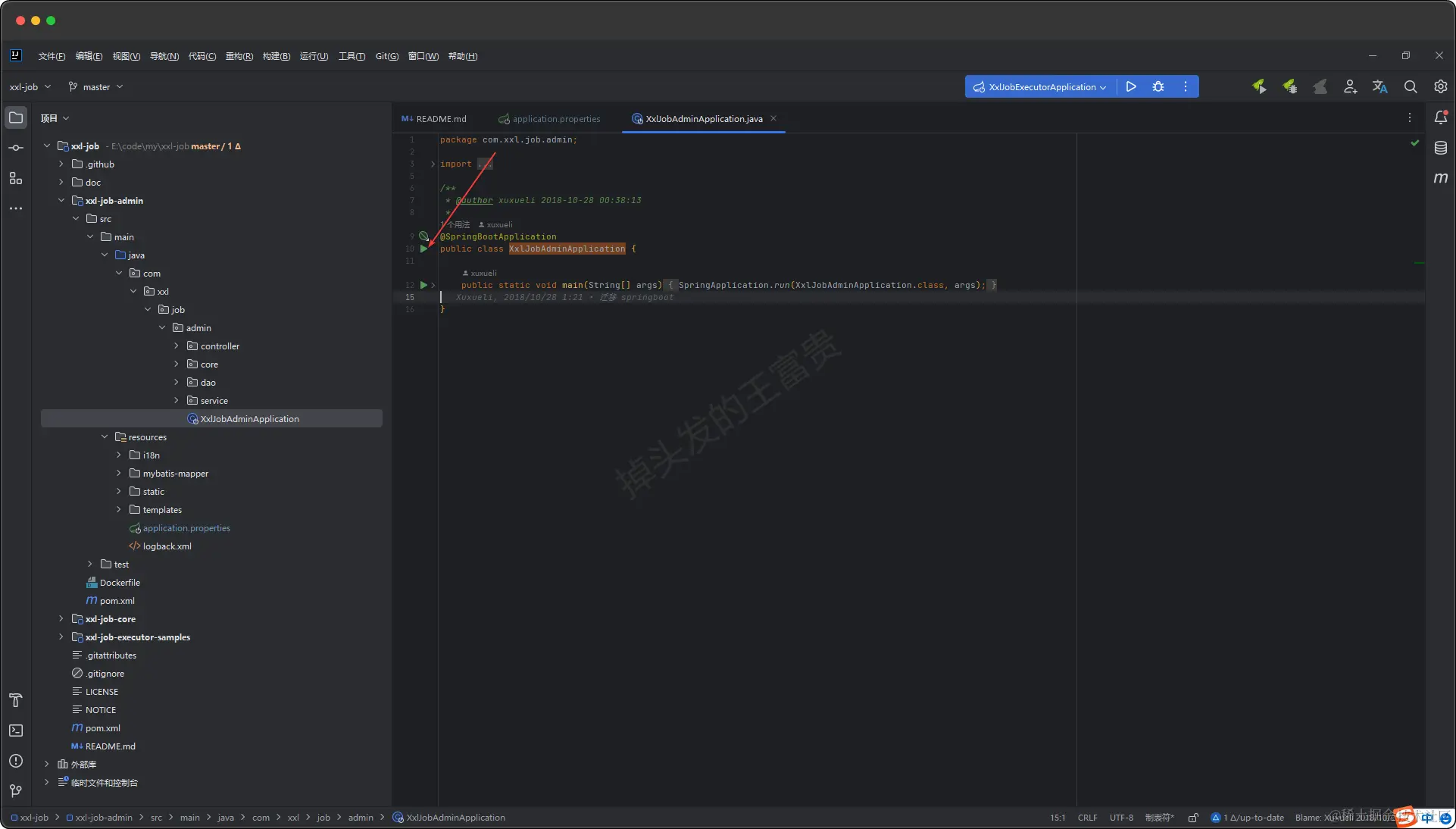1456x829 pixels.
Task: Select Dockerfile in the project tree
Action: [120, 583]
